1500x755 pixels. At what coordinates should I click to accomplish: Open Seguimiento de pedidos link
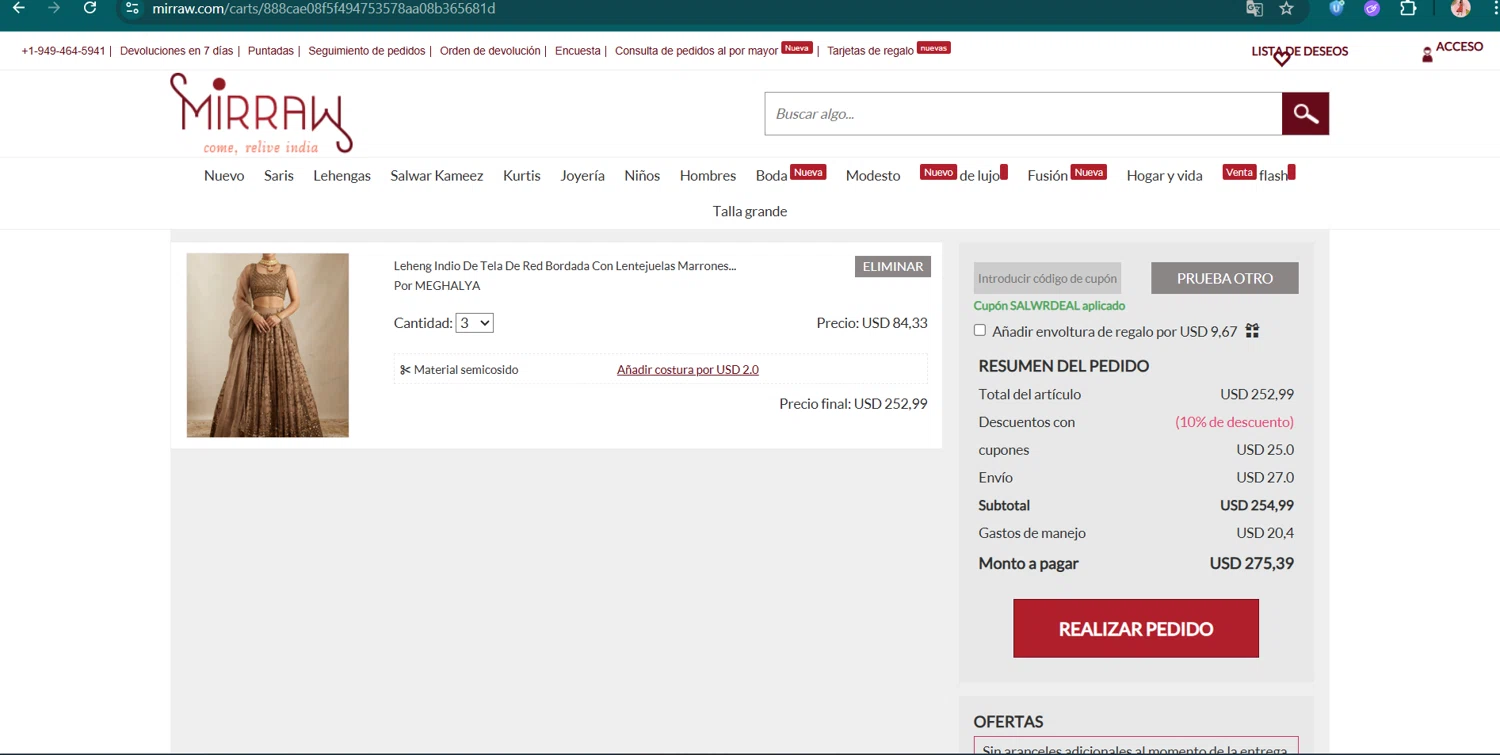367,51
